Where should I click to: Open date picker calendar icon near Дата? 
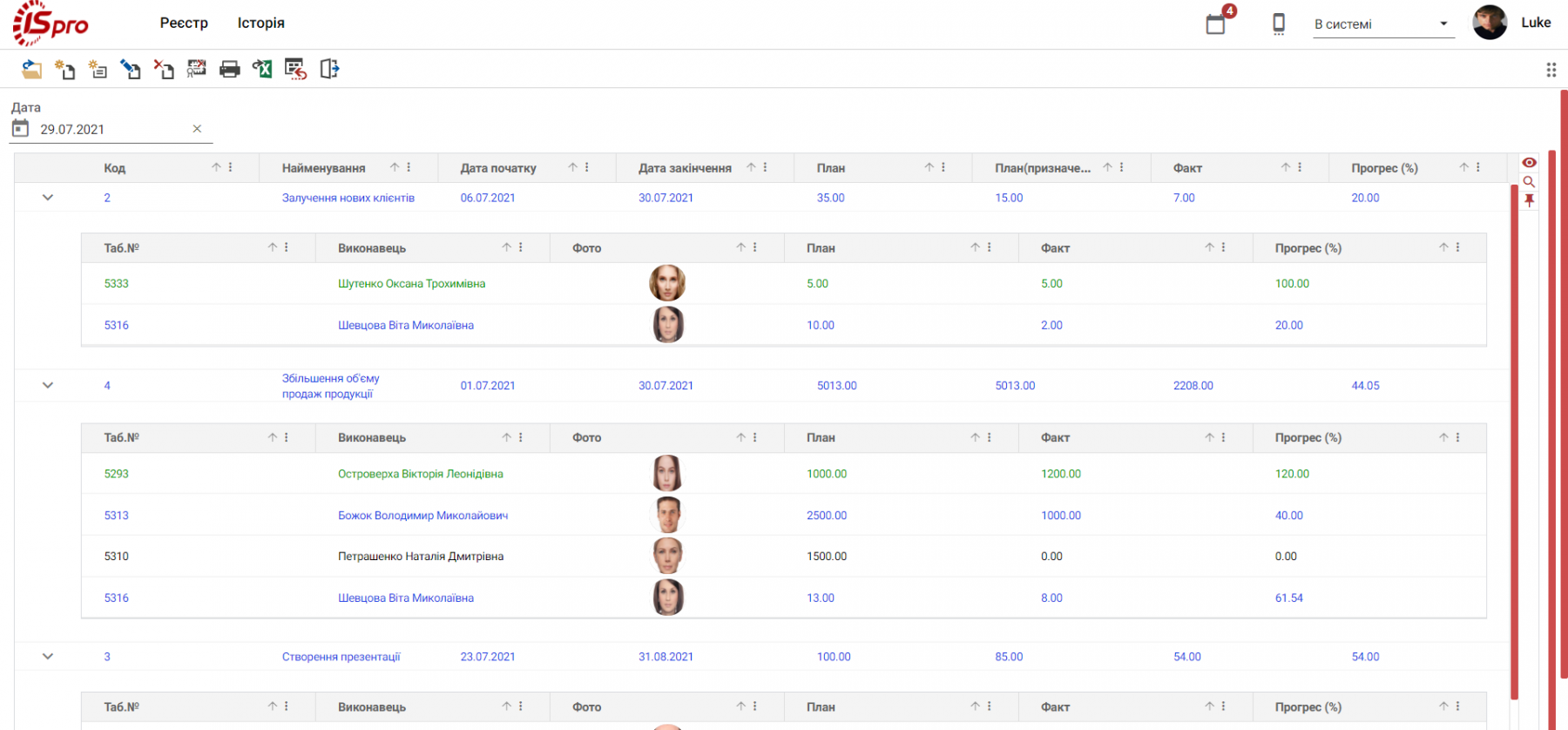click(x=20, y=129)
